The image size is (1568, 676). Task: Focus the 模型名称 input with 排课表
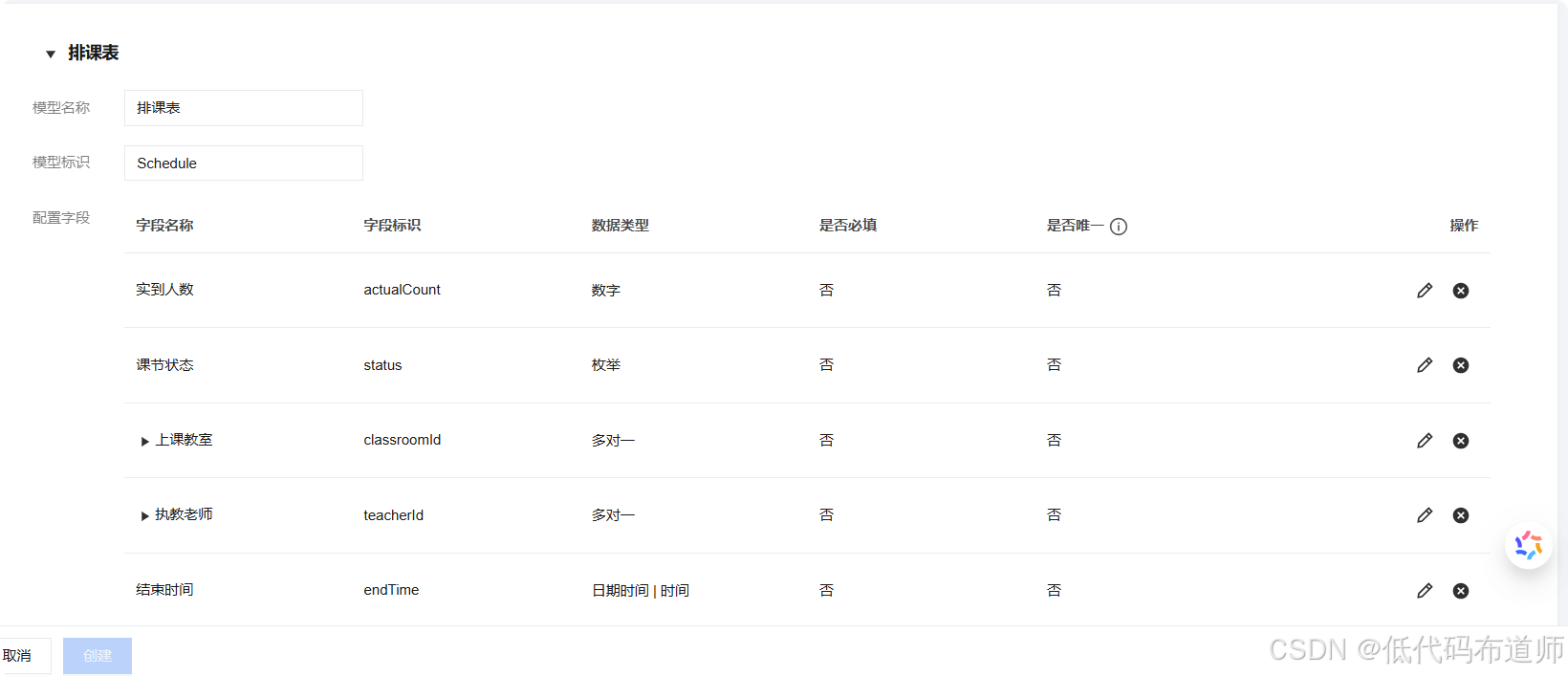click(x=244, y=108)
